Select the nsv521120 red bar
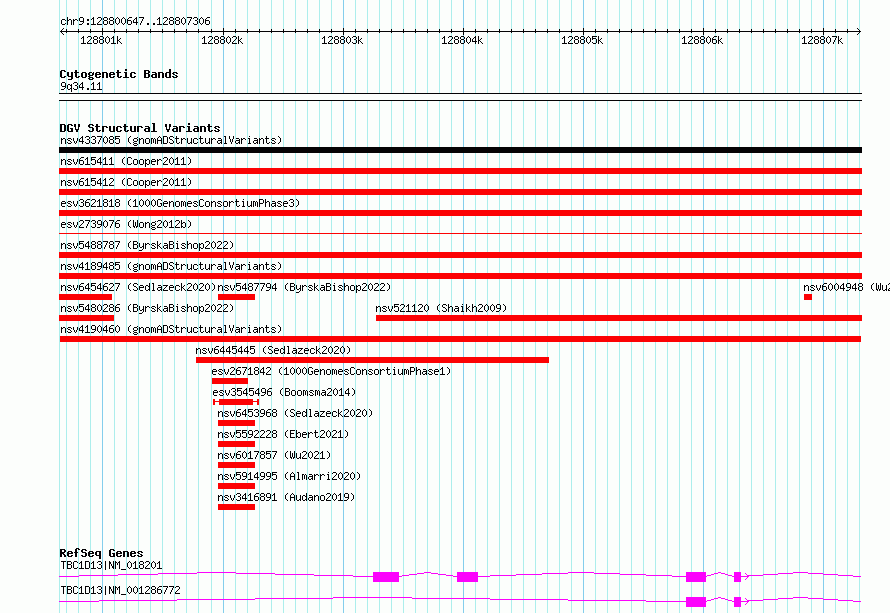The height and width of the screenshot is (613, 890). (x=619, y=318)
